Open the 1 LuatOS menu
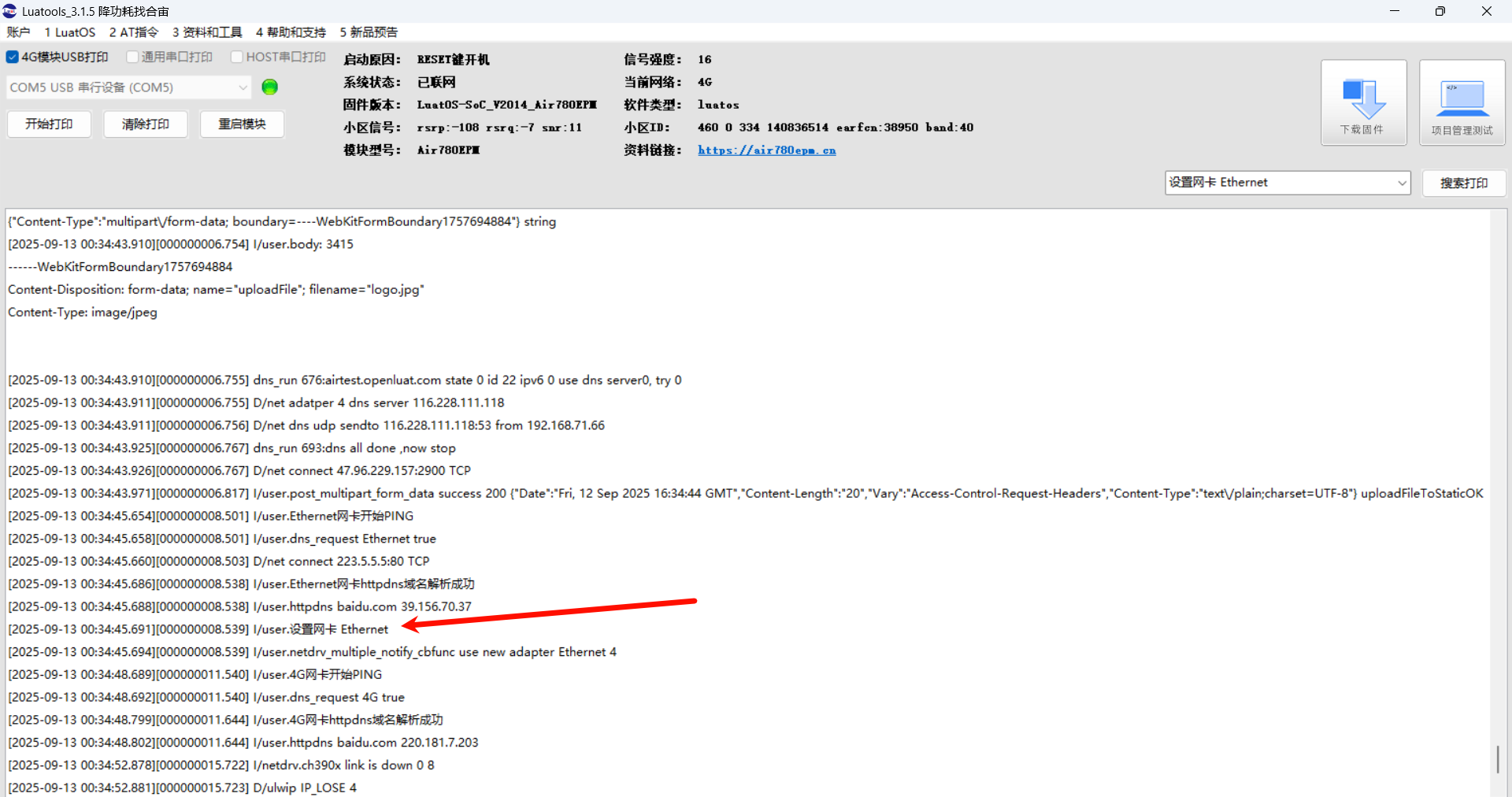This screenshot has width=1512, height=797. pyautogui.click(x=69, y=32)
